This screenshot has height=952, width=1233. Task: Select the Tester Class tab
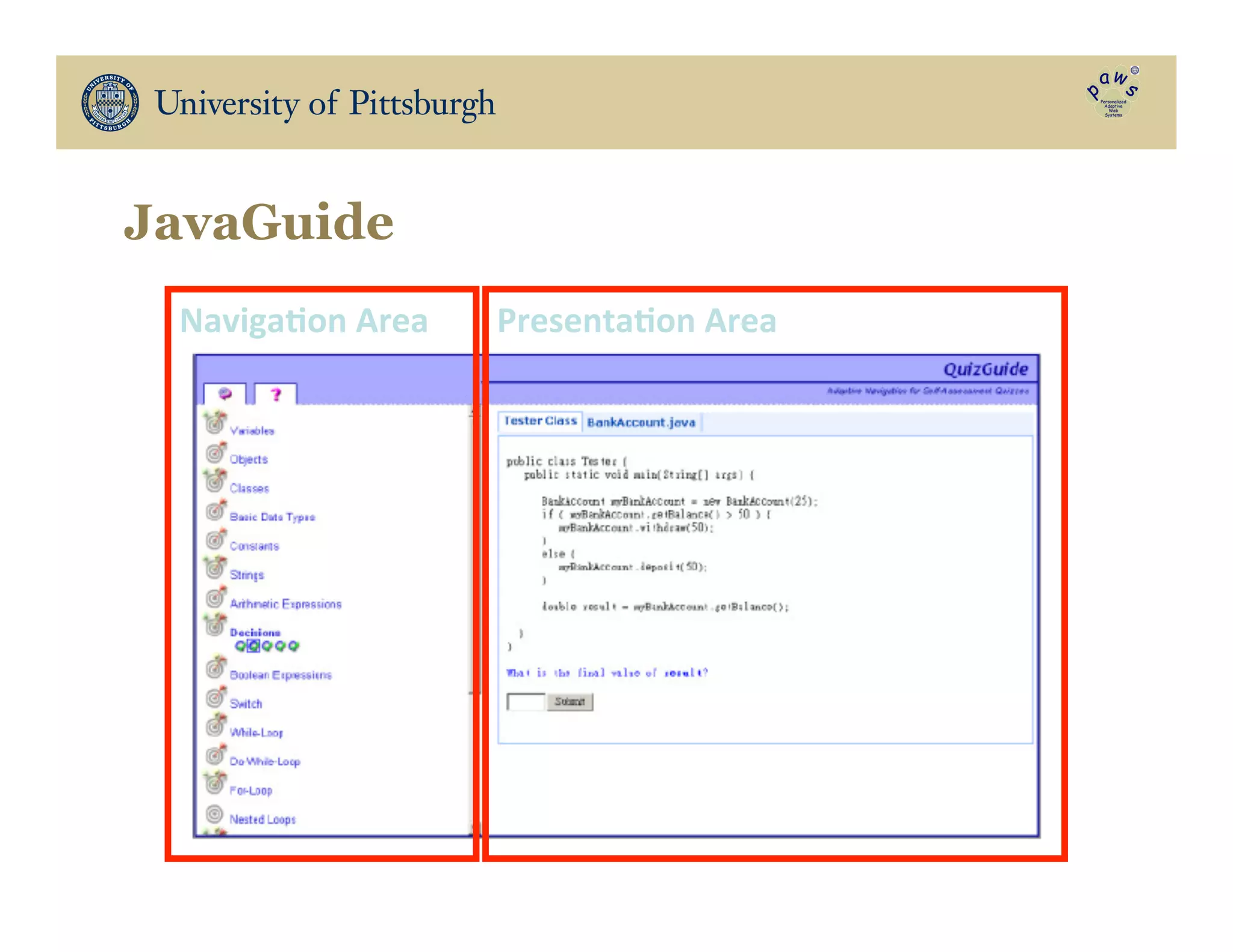[540, 421]
